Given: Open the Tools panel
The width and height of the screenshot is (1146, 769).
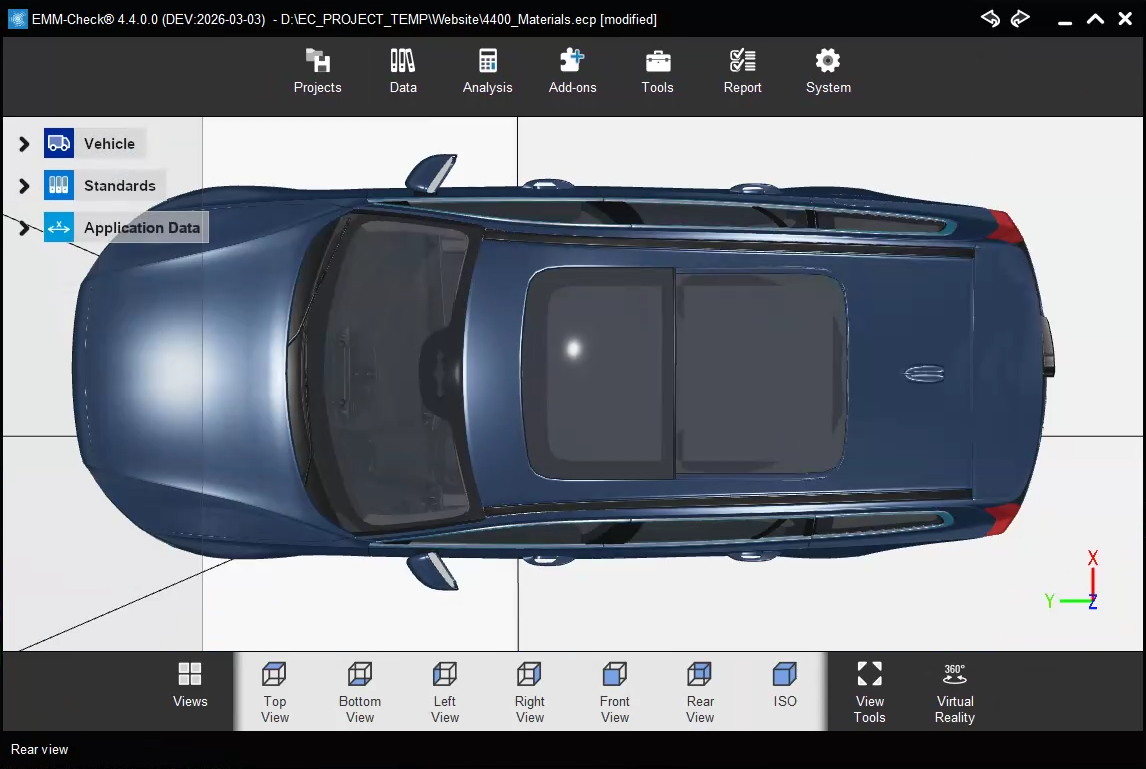Looking at the screenshot, I should coord(657,70).
